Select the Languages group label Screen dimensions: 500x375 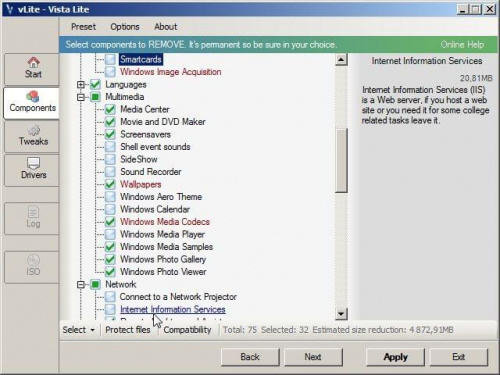point(126,84)
